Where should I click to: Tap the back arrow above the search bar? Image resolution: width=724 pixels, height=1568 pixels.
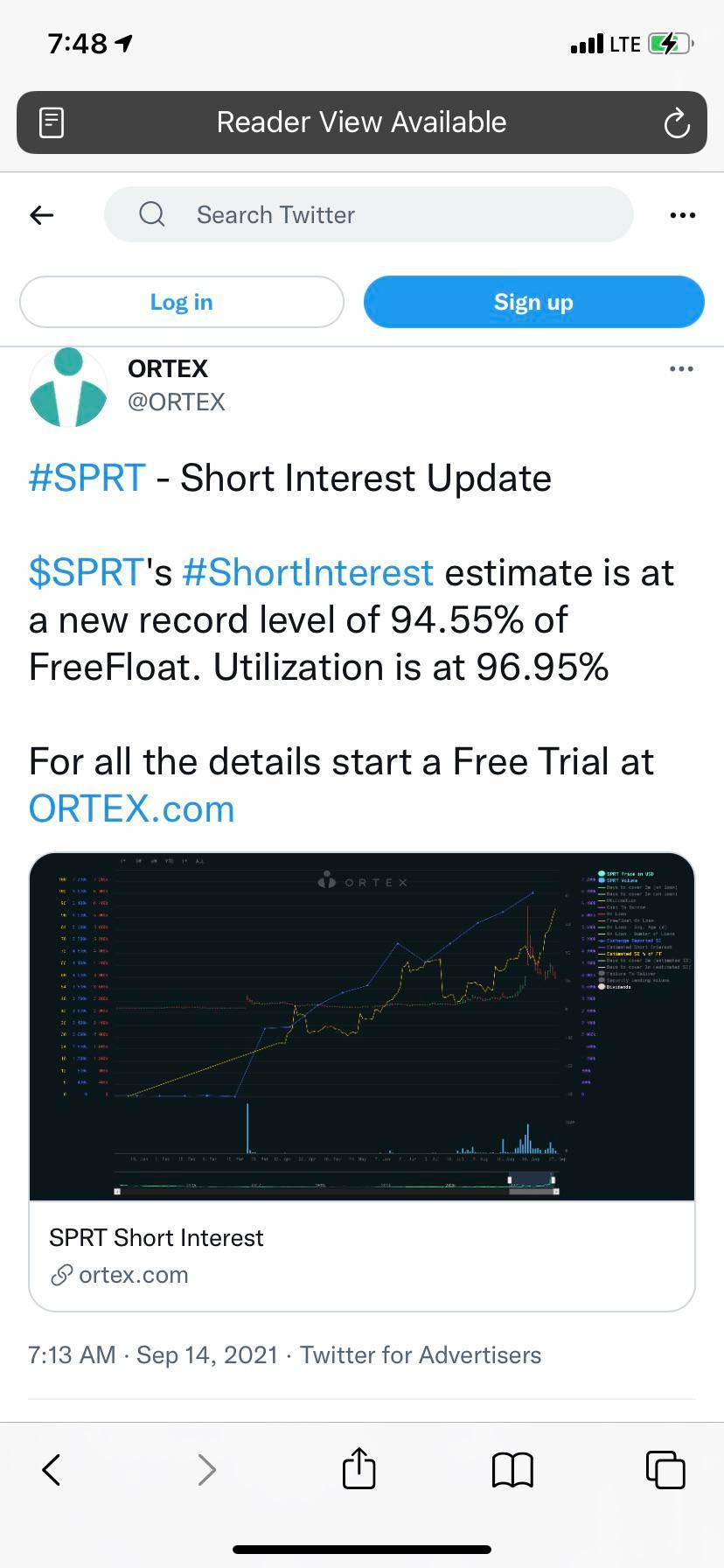pos(41,214)
